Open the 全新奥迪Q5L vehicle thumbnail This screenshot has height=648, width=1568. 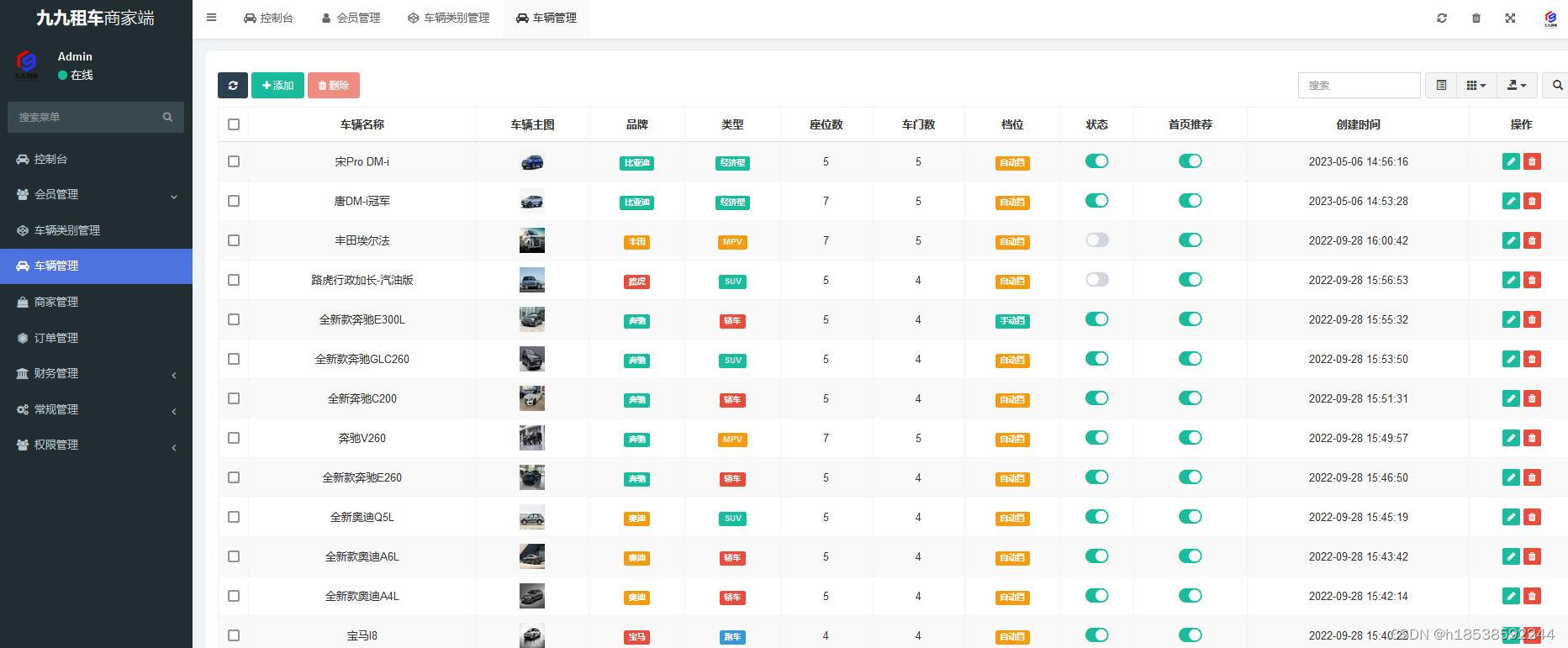pos(531,517)
